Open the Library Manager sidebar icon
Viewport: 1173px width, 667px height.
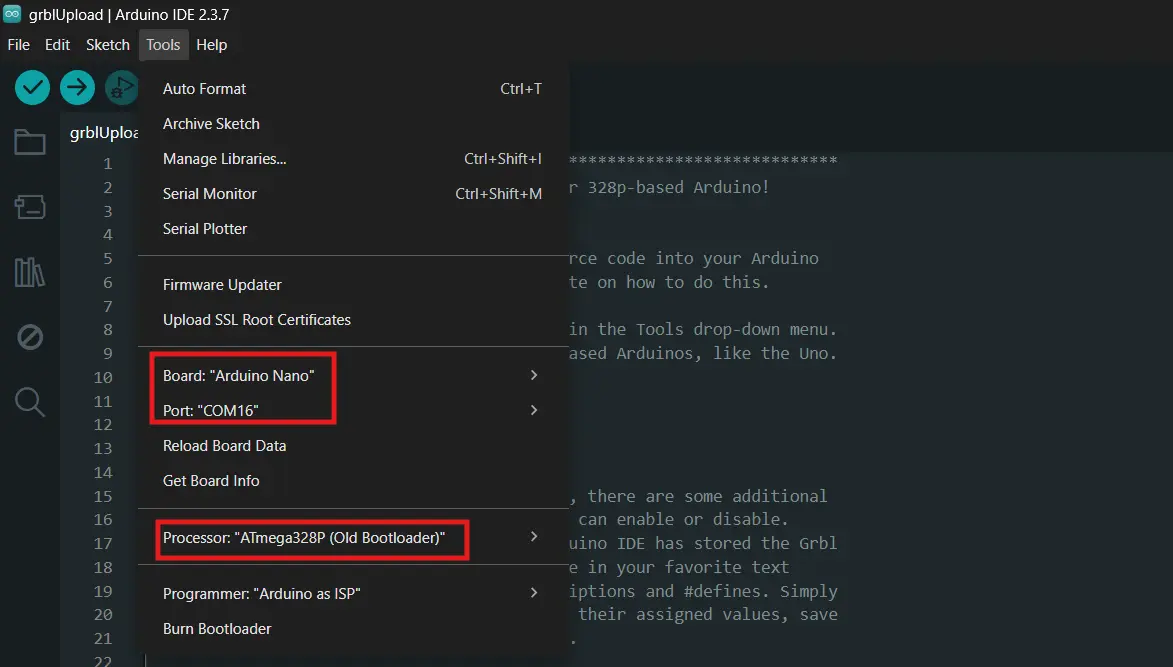tap(30, 272)
